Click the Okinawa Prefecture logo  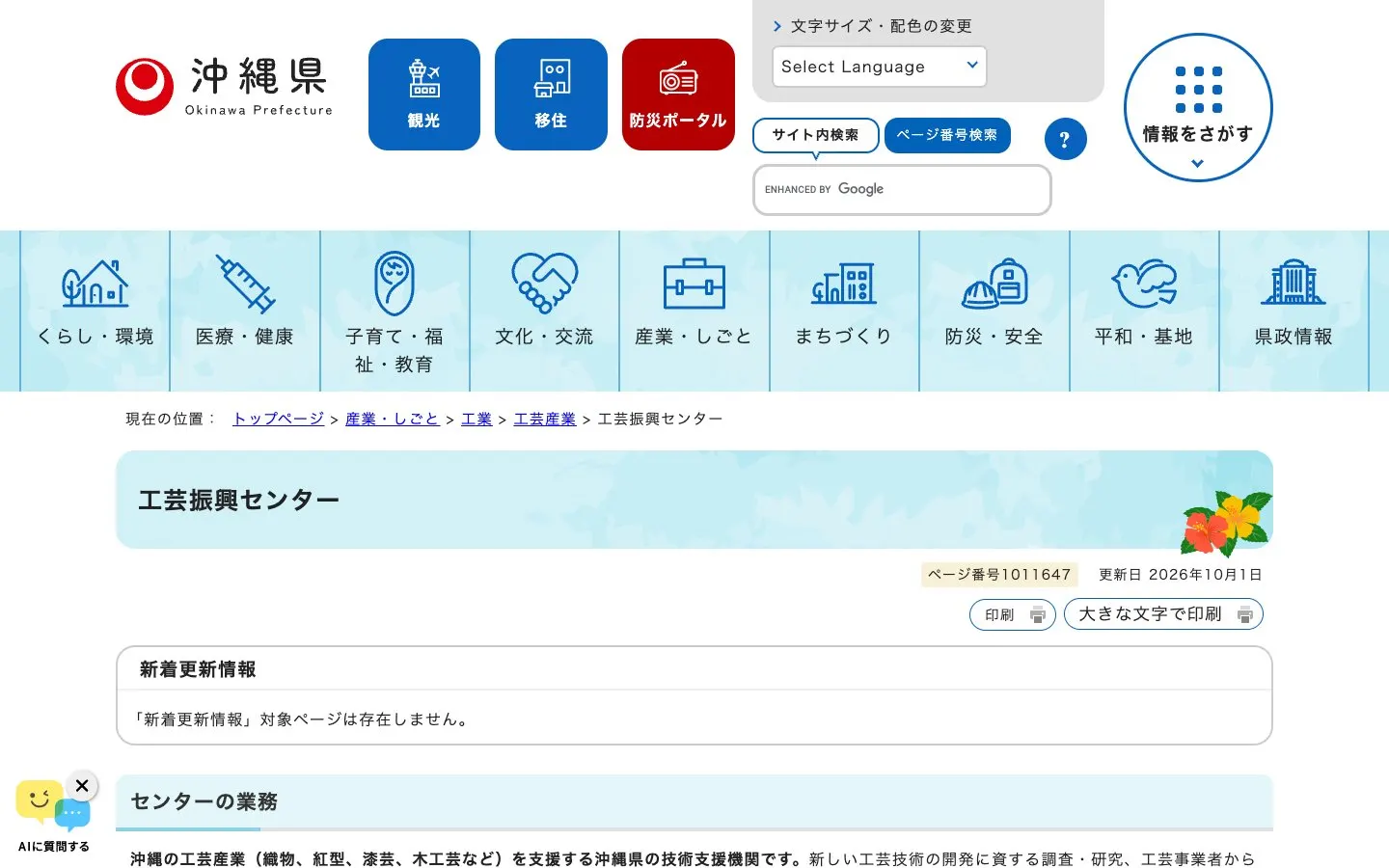(224, 87)
